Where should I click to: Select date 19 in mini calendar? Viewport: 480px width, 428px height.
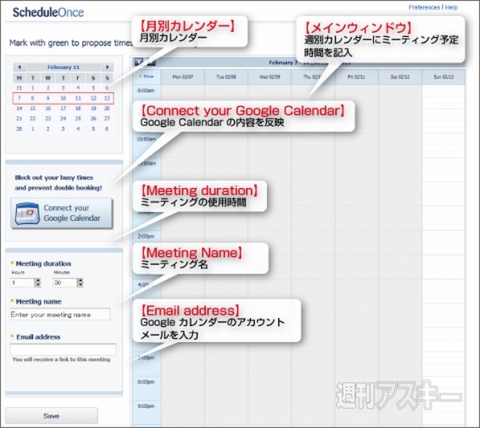coord(93,108)
